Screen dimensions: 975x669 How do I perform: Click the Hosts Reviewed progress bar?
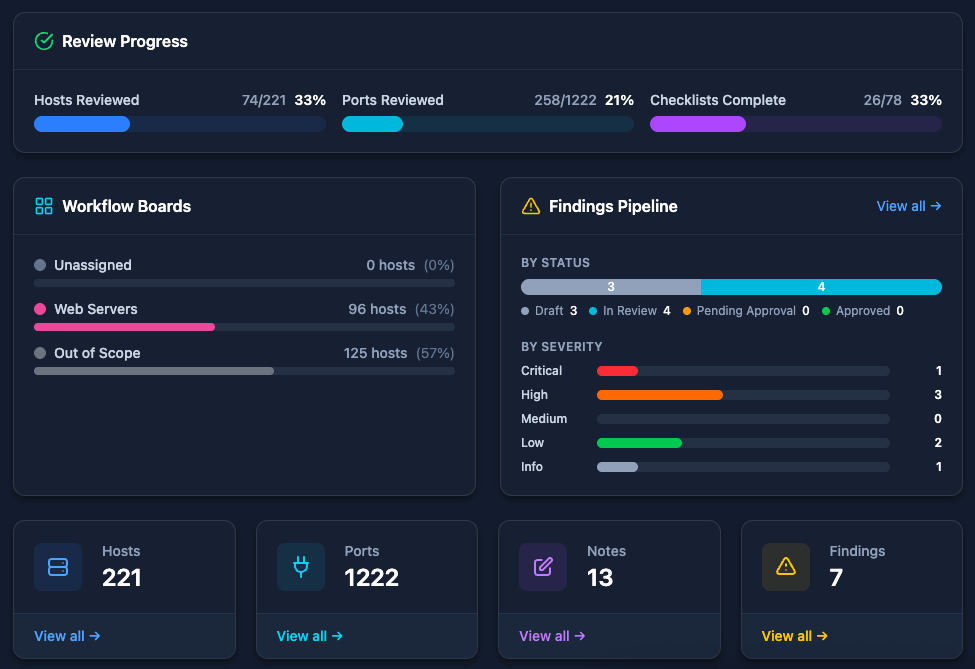coord(180,123)
